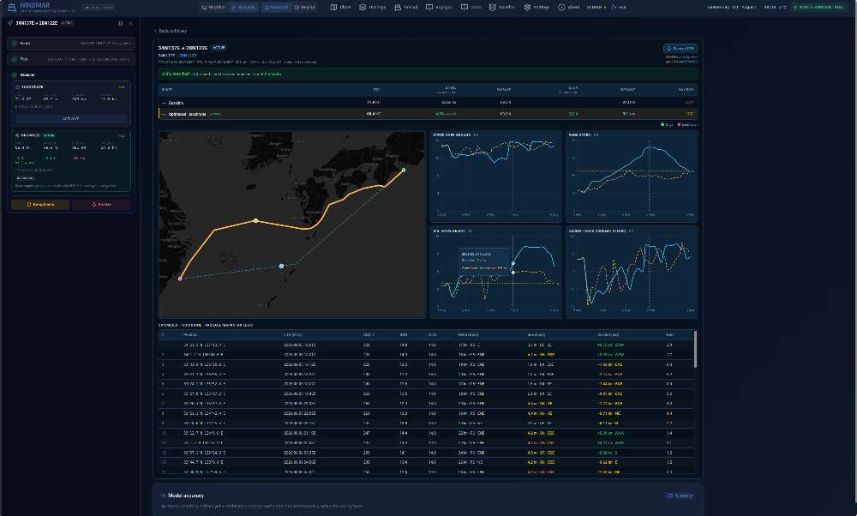Screen dimensions: 857x516
Task: Select the Optimized isochrone row in comparison table
Action: coord(427,114)
